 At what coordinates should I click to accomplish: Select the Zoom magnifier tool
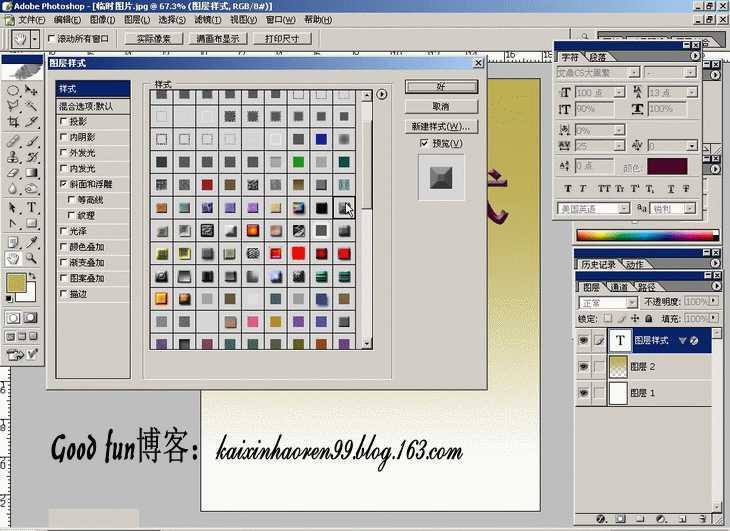pyautogui.click(x=32, y=257)
